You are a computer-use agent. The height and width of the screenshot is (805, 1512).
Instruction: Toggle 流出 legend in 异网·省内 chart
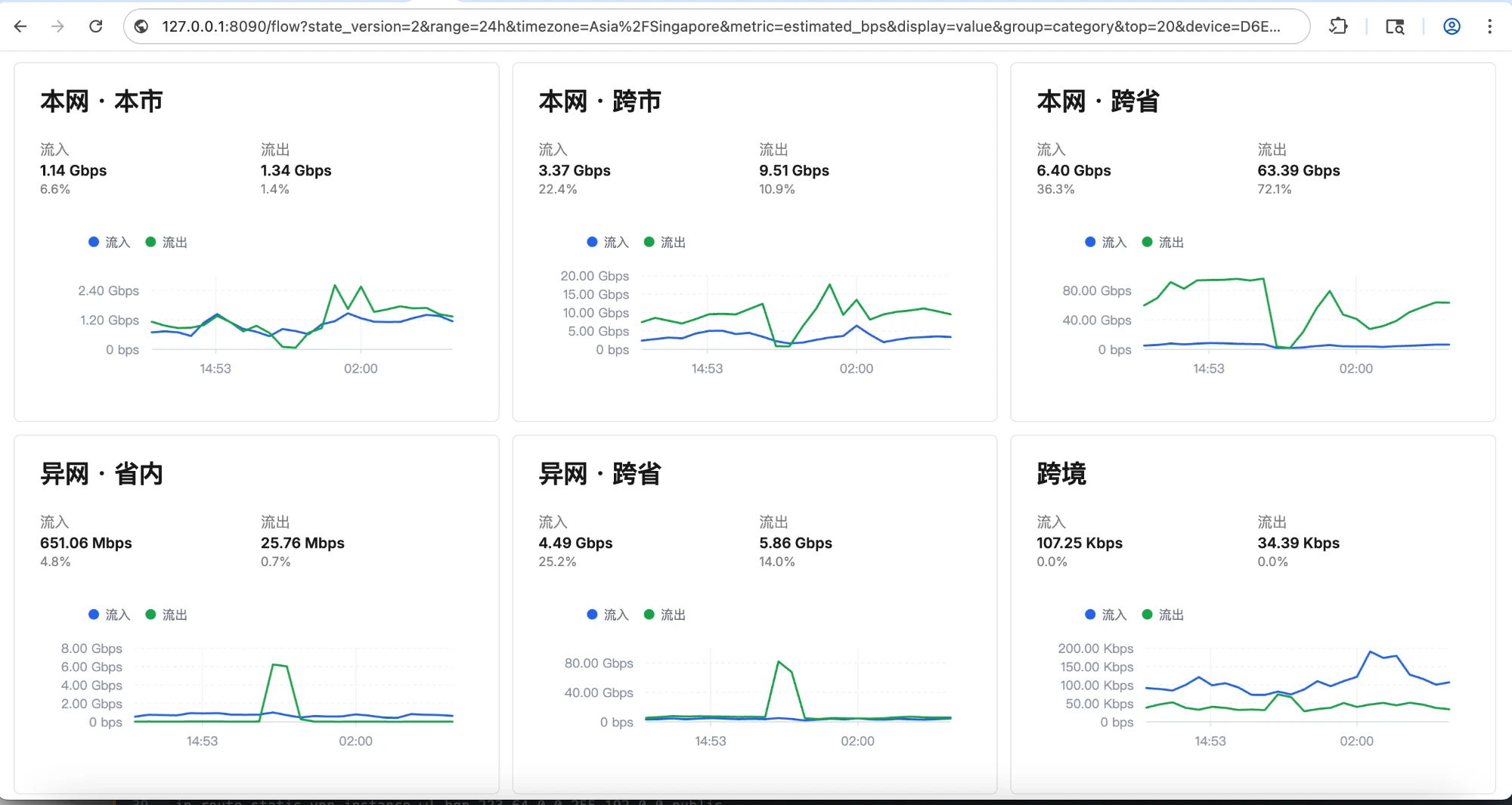click(166, 615)
